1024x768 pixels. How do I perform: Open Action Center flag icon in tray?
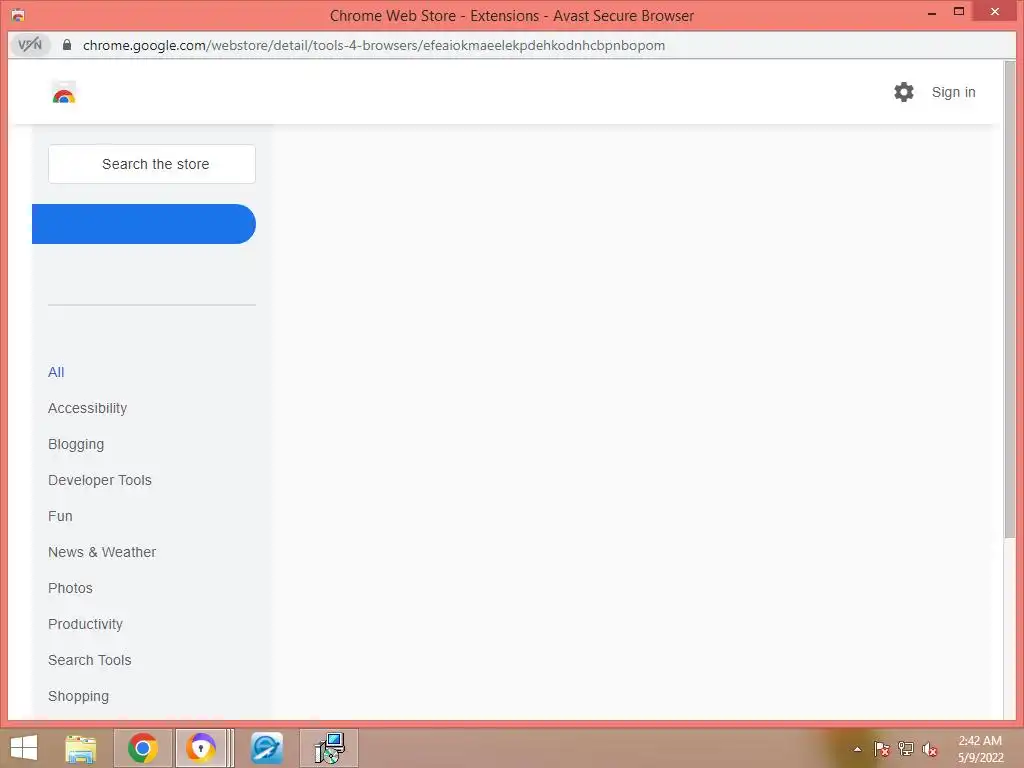coord(882,749)
